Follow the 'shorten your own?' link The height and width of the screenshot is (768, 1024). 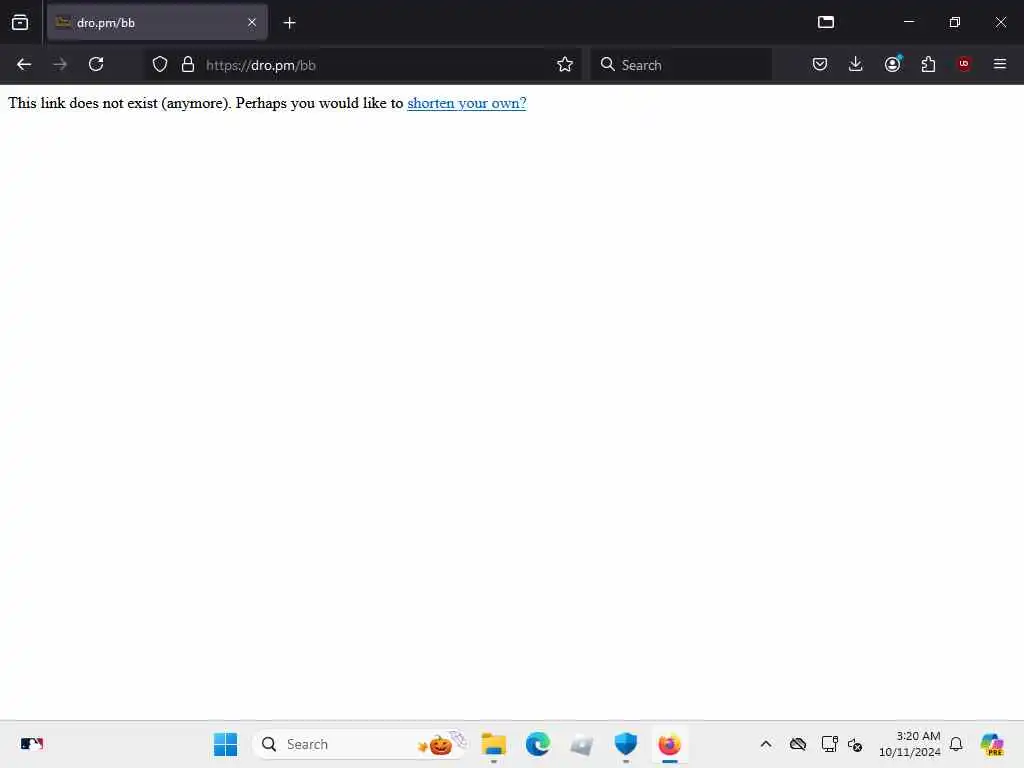point(467,103)
